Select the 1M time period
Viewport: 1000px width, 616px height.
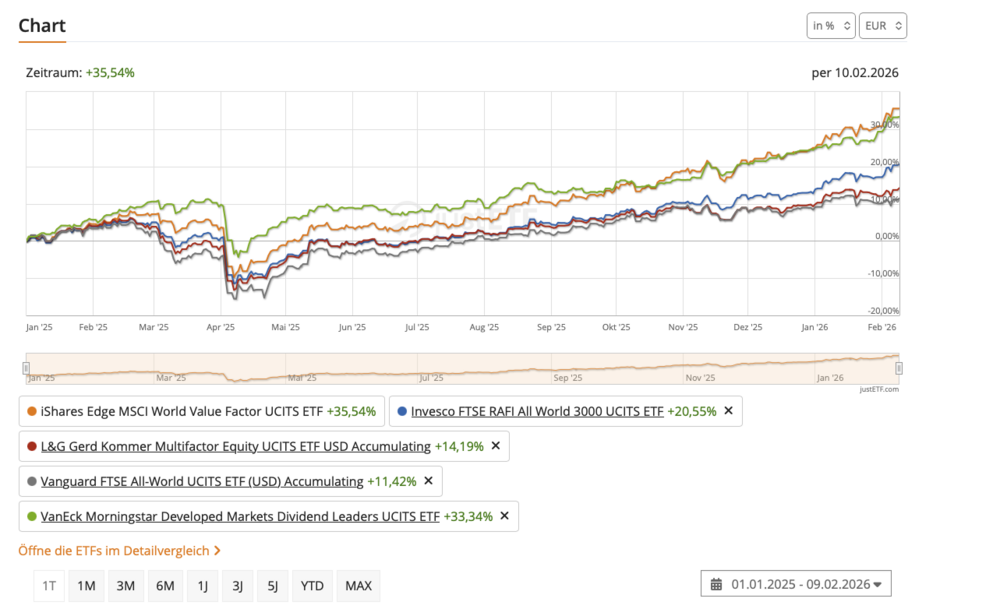[86, 585]
